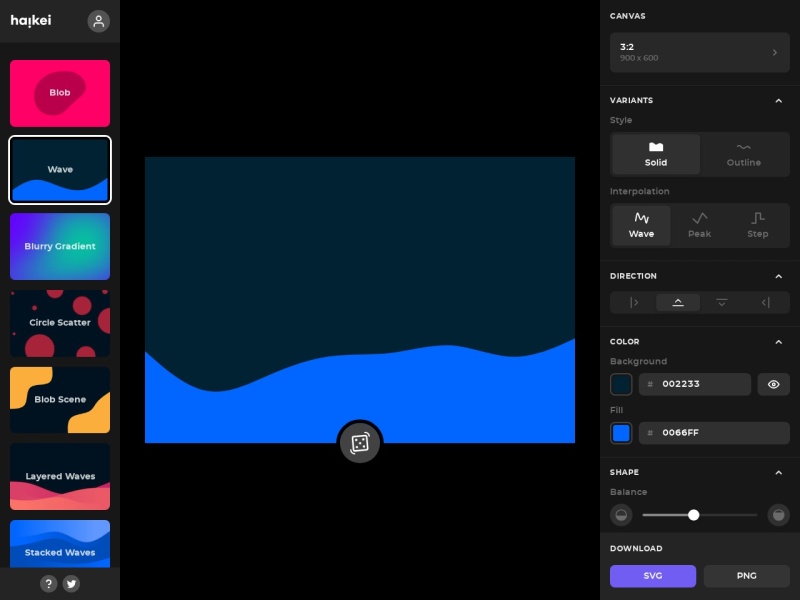Download as PNG

tap(746, 576)
